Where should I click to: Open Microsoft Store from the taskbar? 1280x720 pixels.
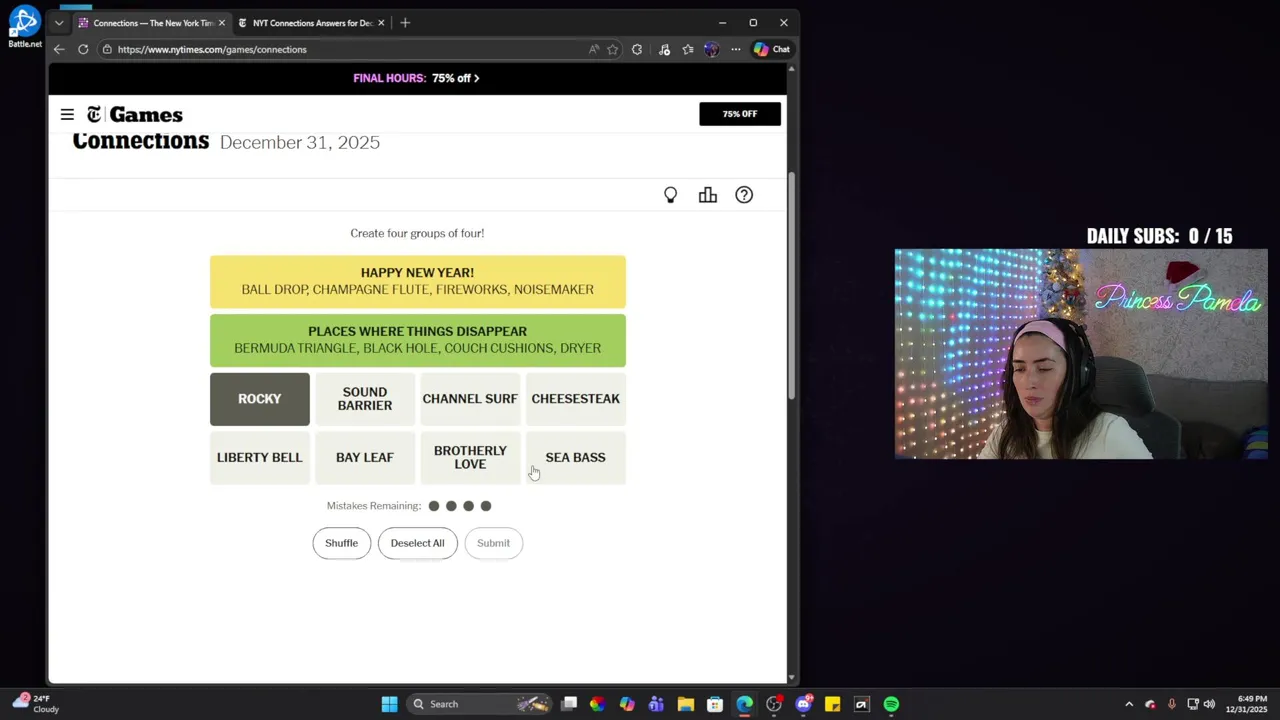[x=715, y=704]
